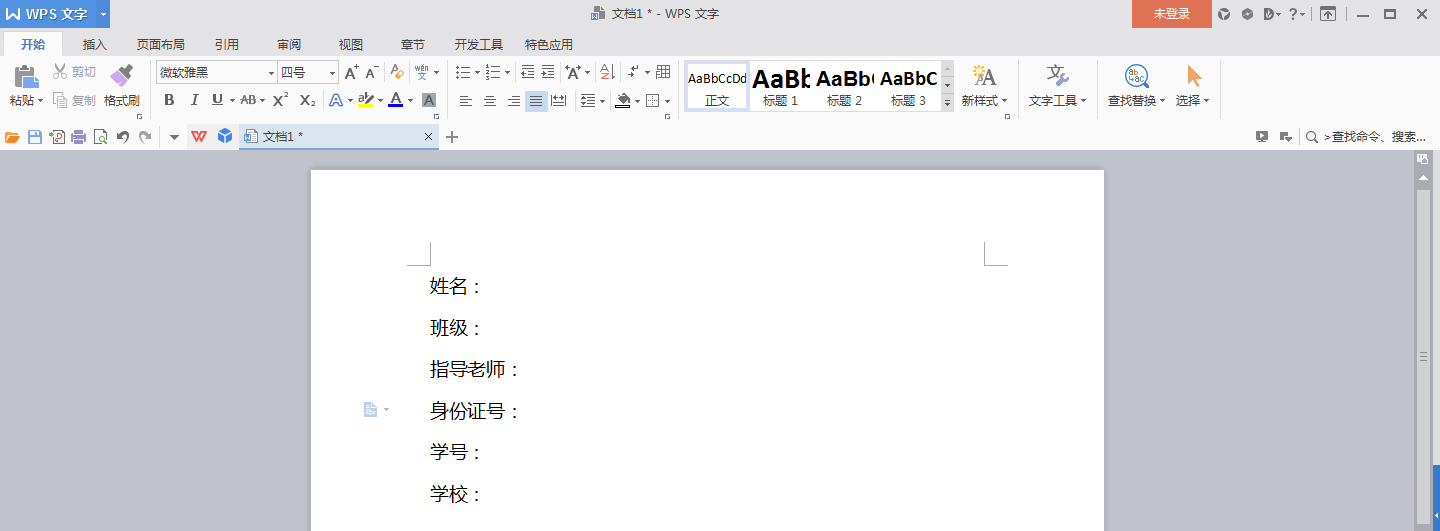Insert numbered list
This screenshot has height=531, width=1440.
tap(492, 72)
